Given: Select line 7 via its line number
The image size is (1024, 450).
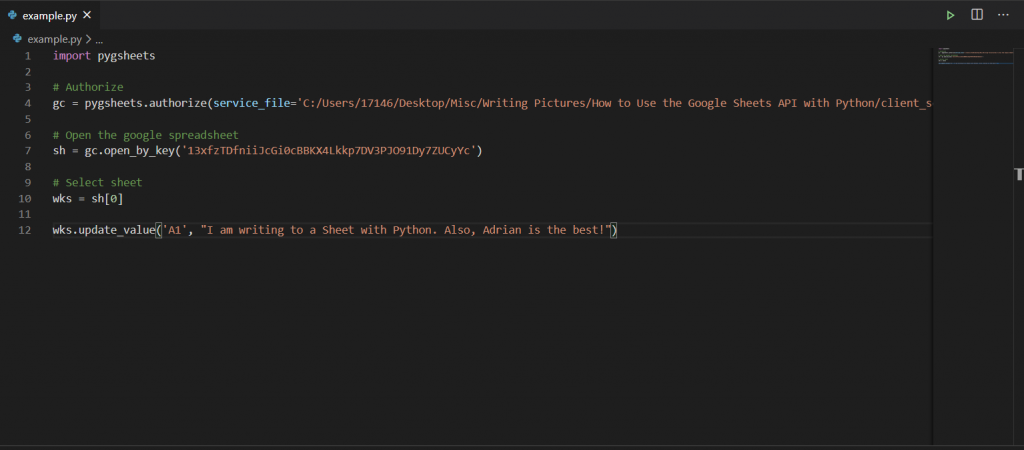Looking at the screenshot, I should click(x=27, y=151).
